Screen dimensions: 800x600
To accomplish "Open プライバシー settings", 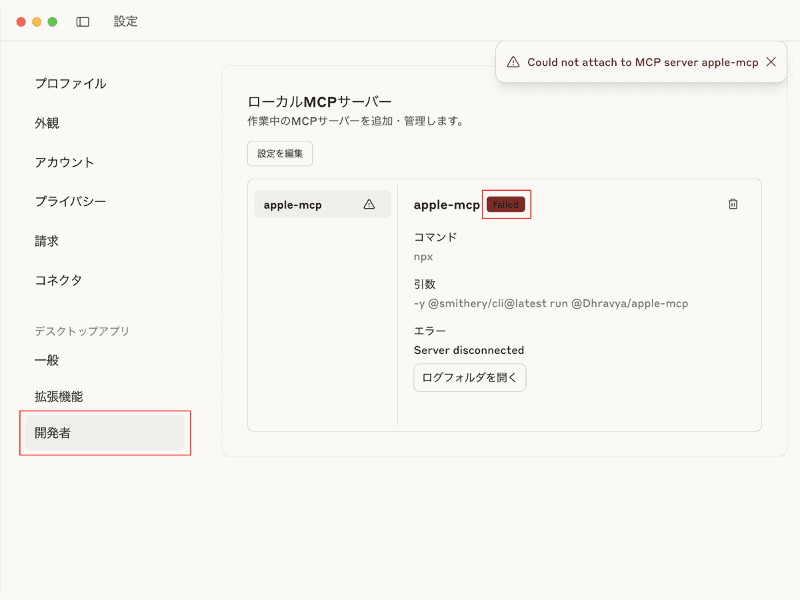I will [72, 201].
